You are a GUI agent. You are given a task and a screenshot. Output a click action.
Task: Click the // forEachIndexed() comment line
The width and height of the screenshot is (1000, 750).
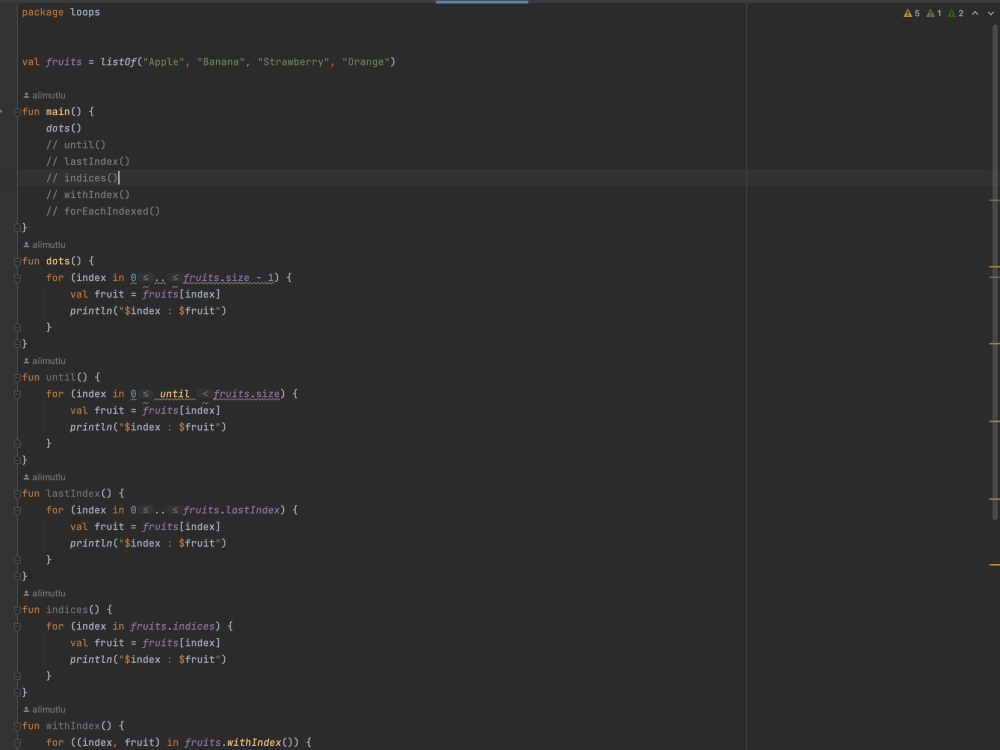point(103,211)
